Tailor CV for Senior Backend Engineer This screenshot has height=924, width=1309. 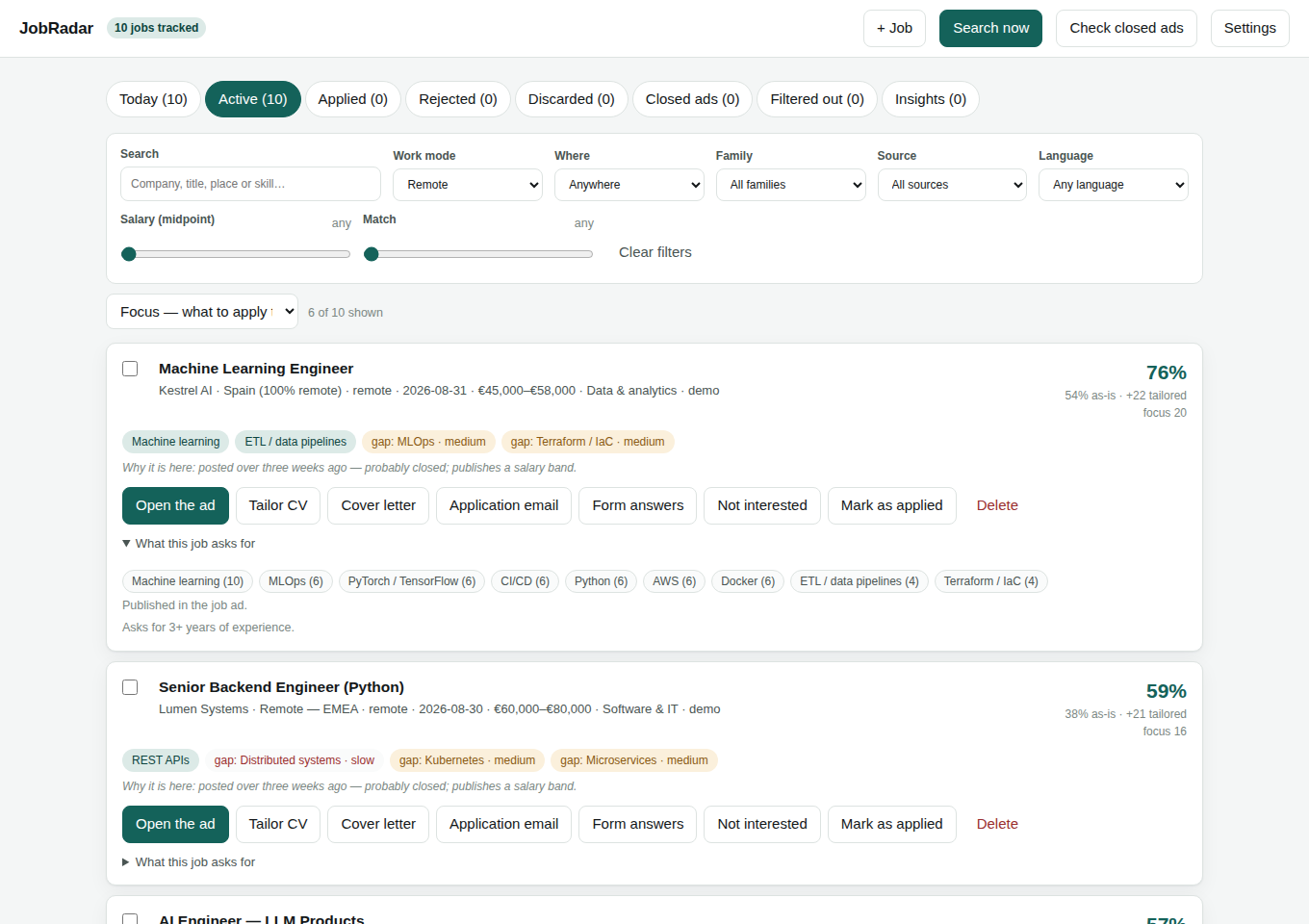click(278, 824)
